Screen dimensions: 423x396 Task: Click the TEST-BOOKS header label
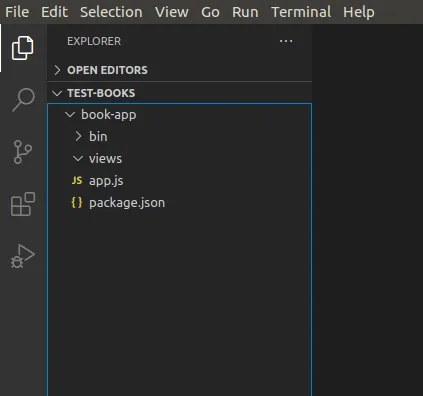(101, 93)
